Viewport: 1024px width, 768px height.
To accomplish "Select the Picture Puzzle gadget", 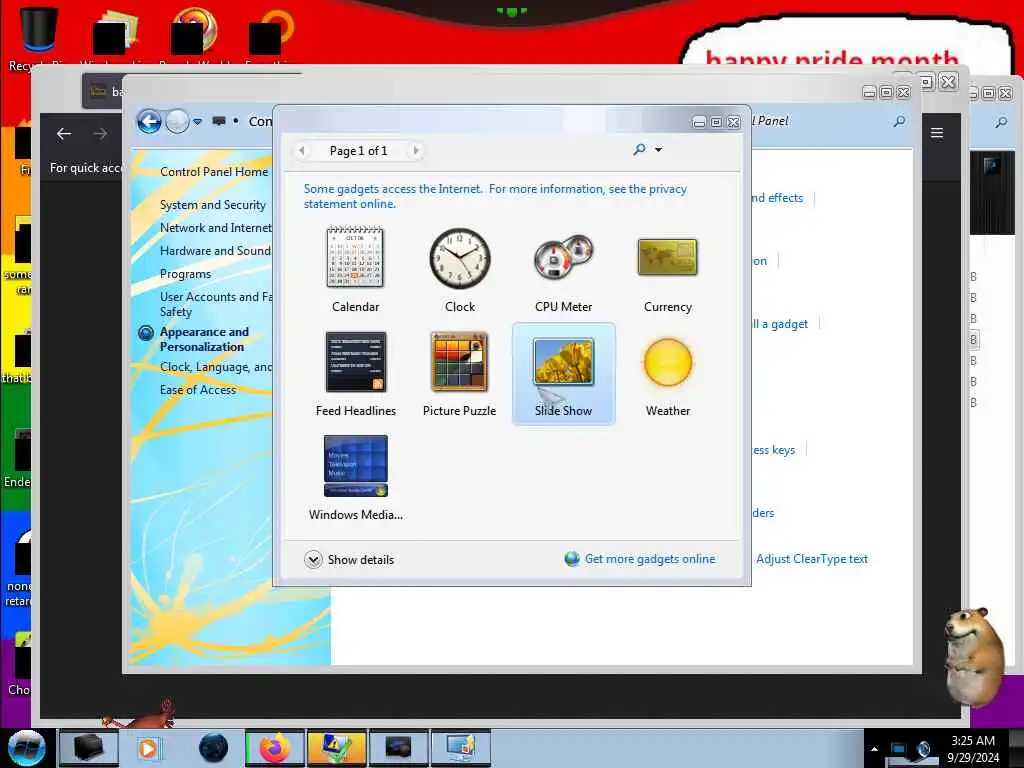I will click(460, 374).
